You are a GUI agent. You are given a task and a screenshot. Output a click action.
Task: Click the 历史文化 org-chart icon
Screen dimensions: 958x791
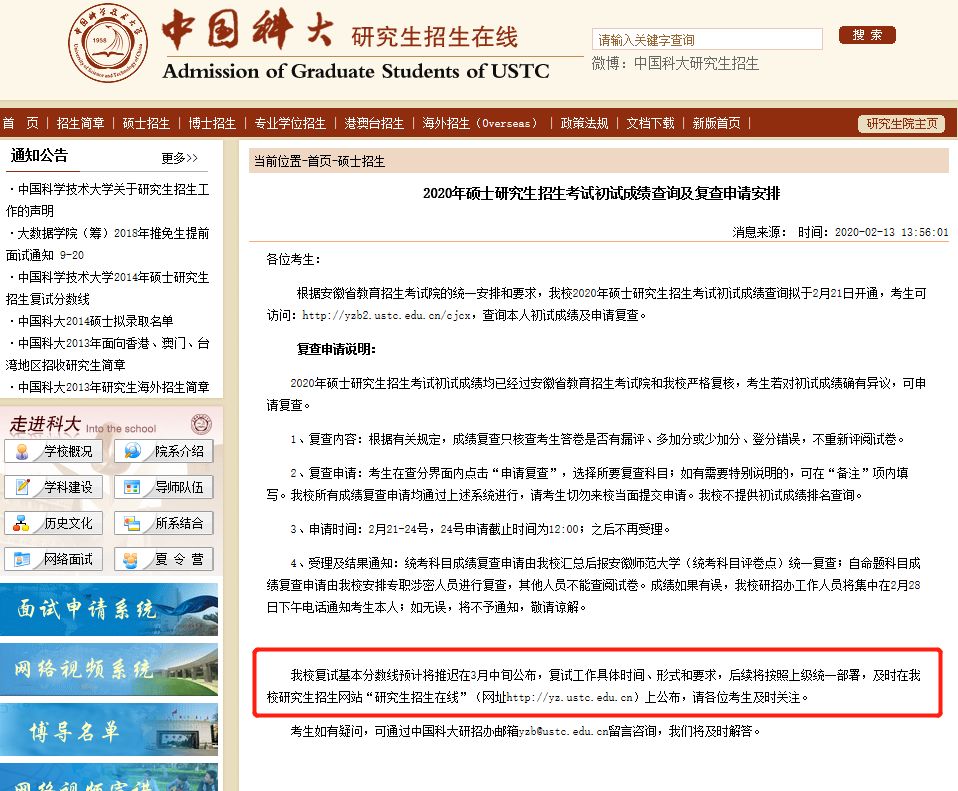[22, 523]
